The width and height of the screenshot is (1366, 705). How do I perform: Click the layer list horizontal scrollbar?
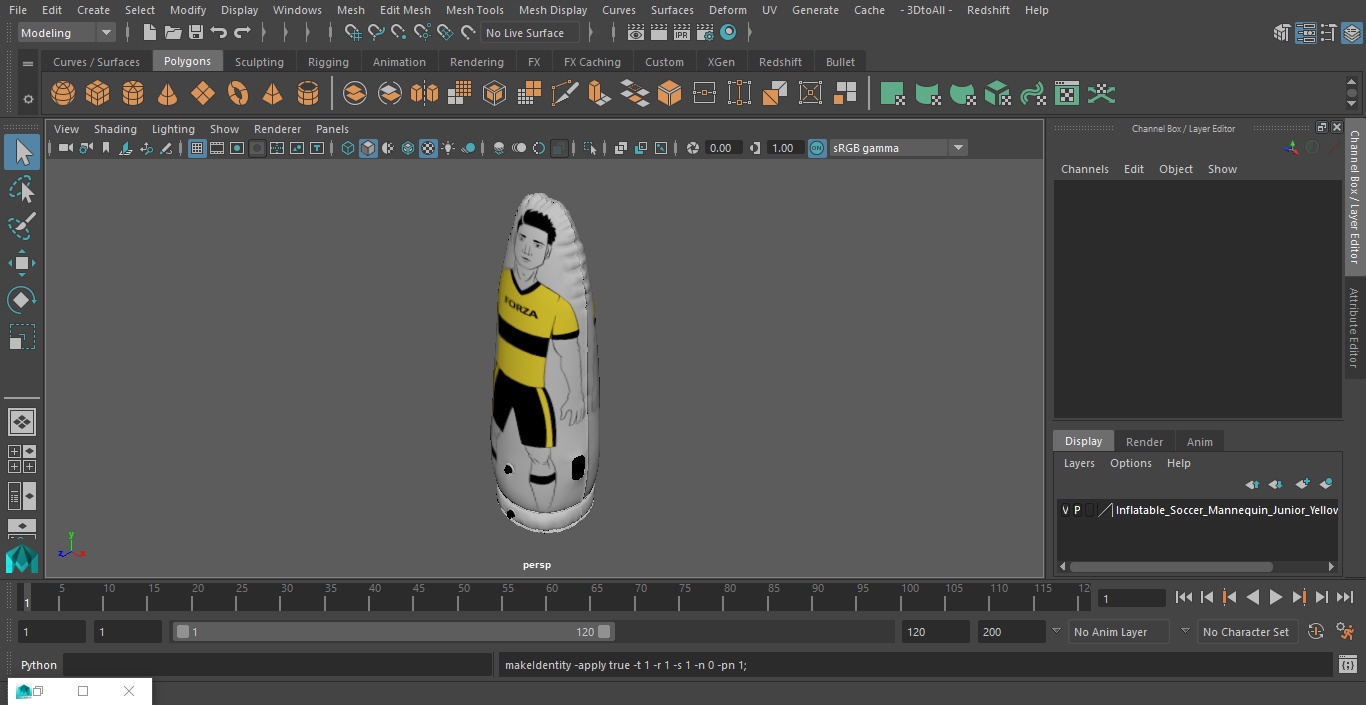click(x=1171, y=567)
